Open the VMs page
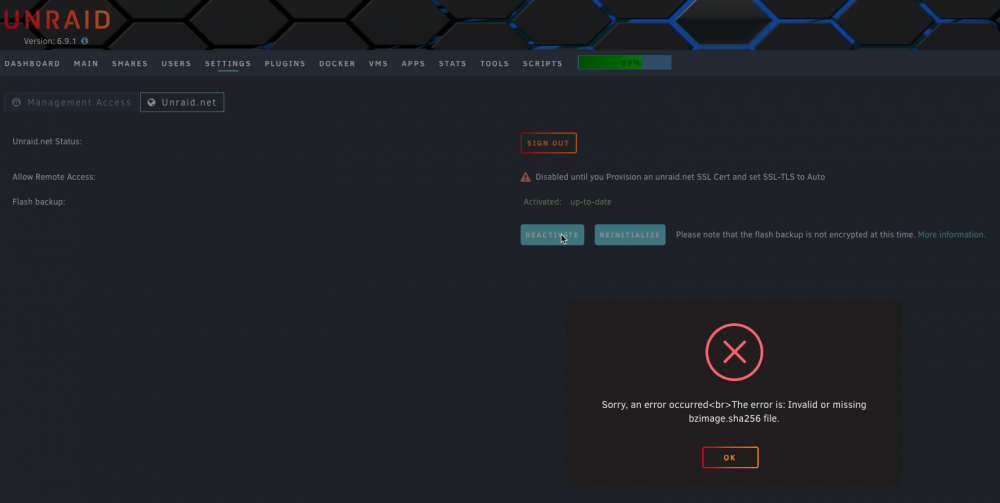Image resolution: width=1000 pixels, height=503 pixels. click(378, 64)
